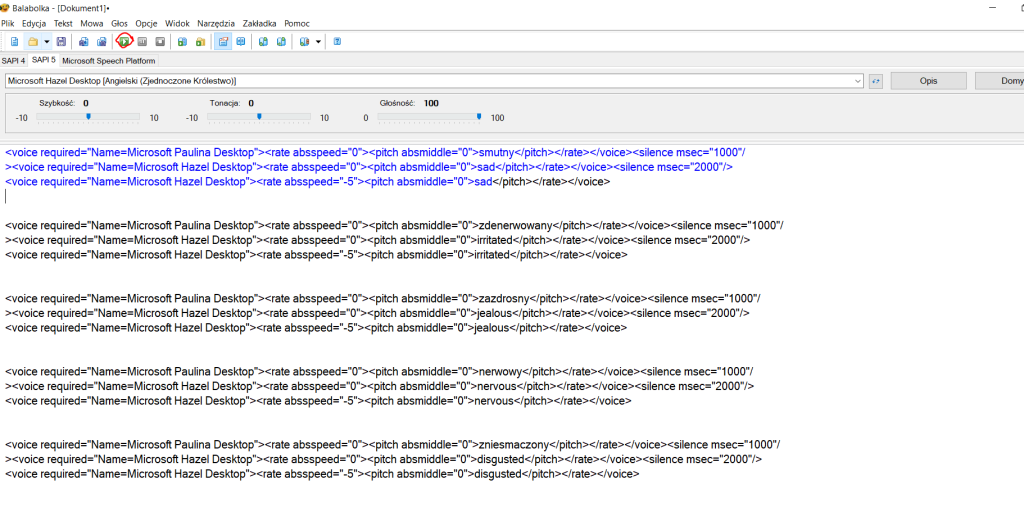Pause reading with the Pause toolbar icon

pyautogui.click(x=143, y=42)
